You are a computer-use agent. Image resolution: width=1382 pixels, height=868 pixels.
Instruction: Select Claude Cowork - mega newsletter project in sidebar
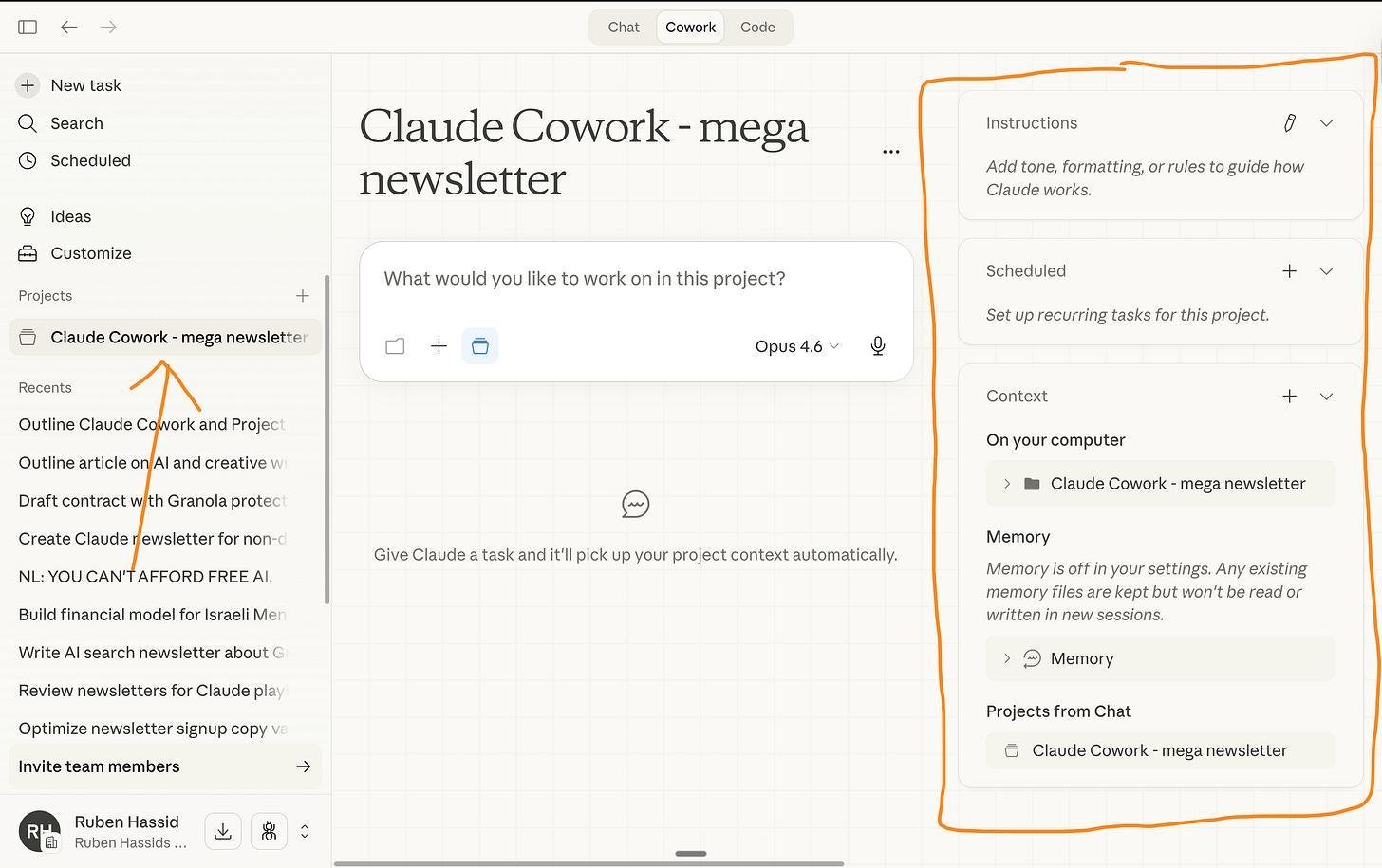coord(165,337)
